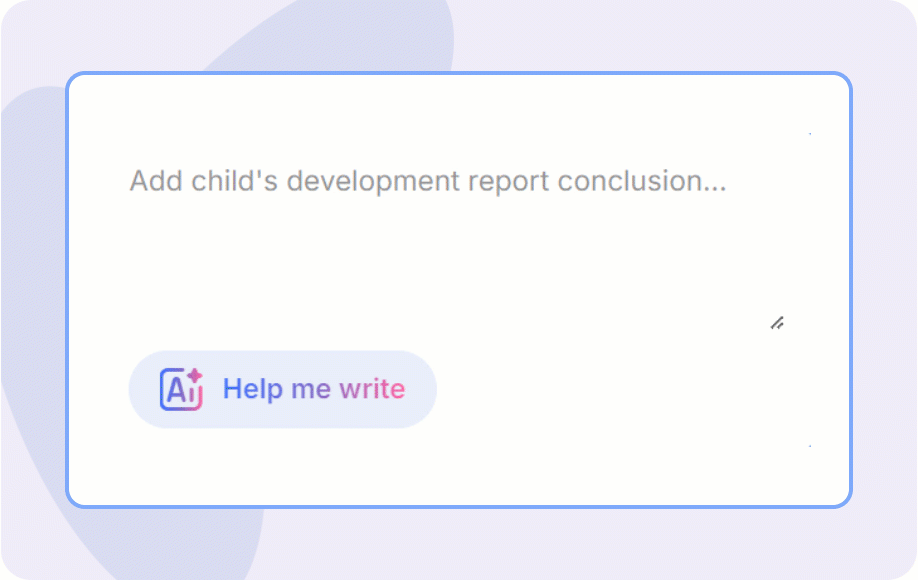Screen dimensions: 918x580
Task: Click the gradient Help me write pill
Action: (x=283, y=389)
